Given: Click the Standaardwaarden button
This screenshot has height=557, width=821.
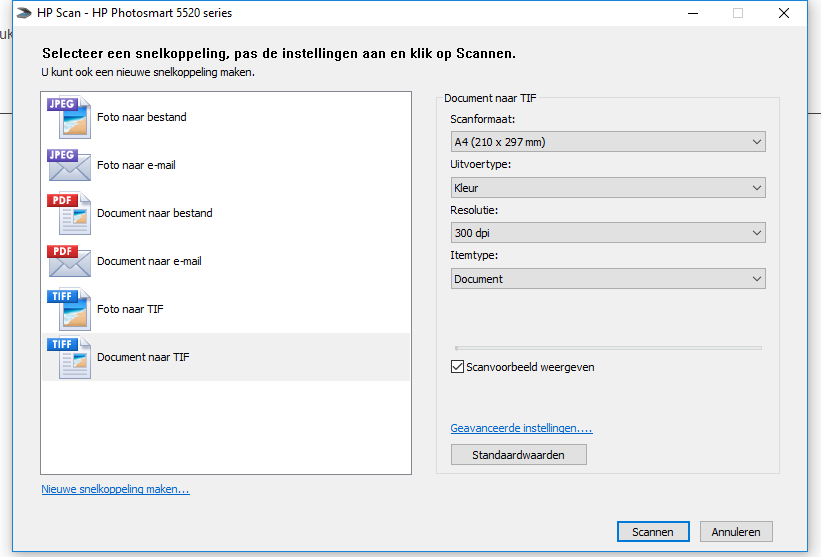Looking at the screenshot, I should click(x=518, y=455).
